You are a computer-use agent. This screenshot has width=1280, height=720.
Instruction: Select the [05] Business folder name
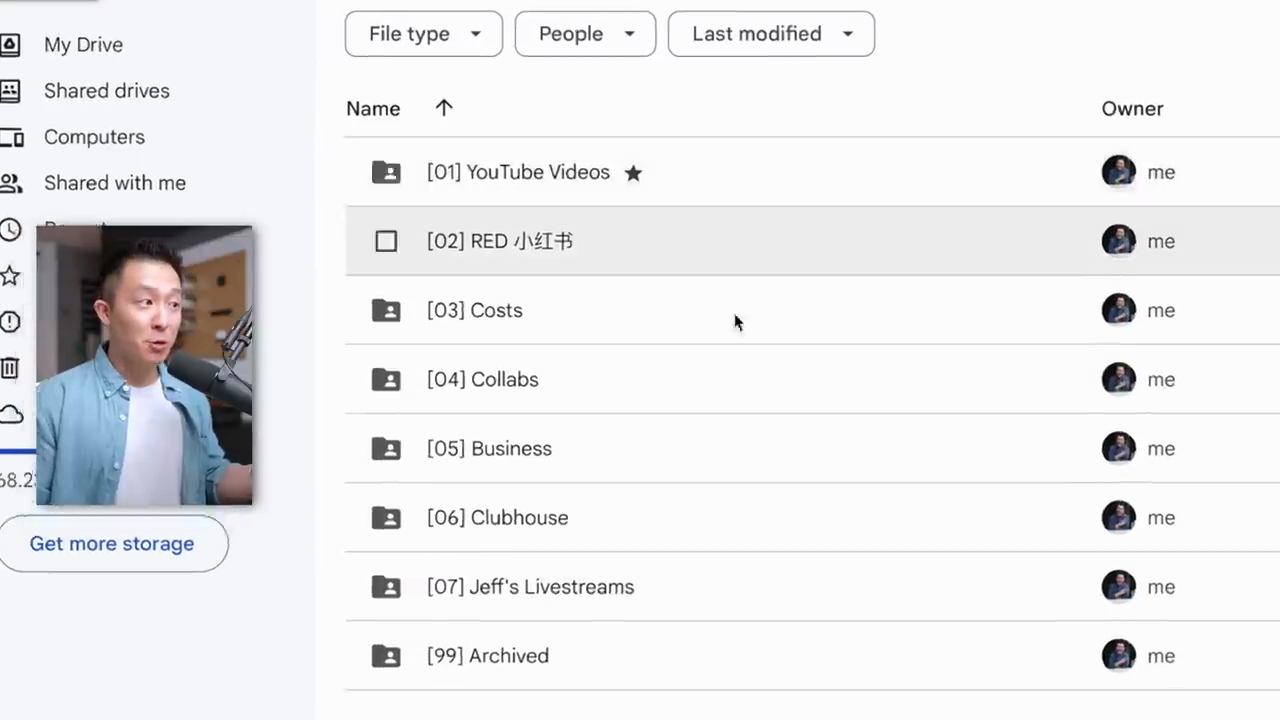489,448
